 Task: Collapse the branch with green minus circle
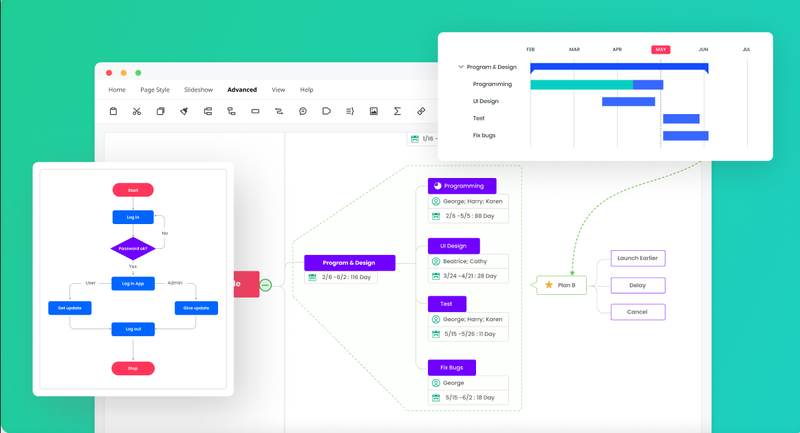[x=265, y=285]
